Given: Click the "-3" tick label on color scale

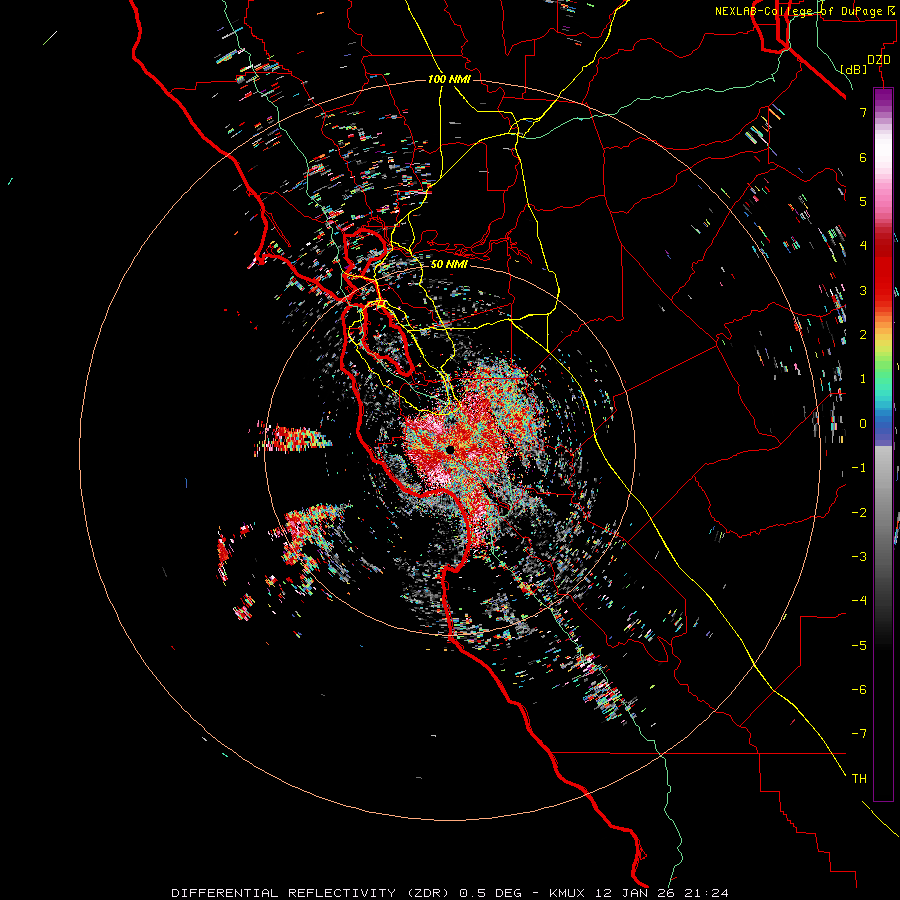Looking at the screenshot, I should 859,557.
